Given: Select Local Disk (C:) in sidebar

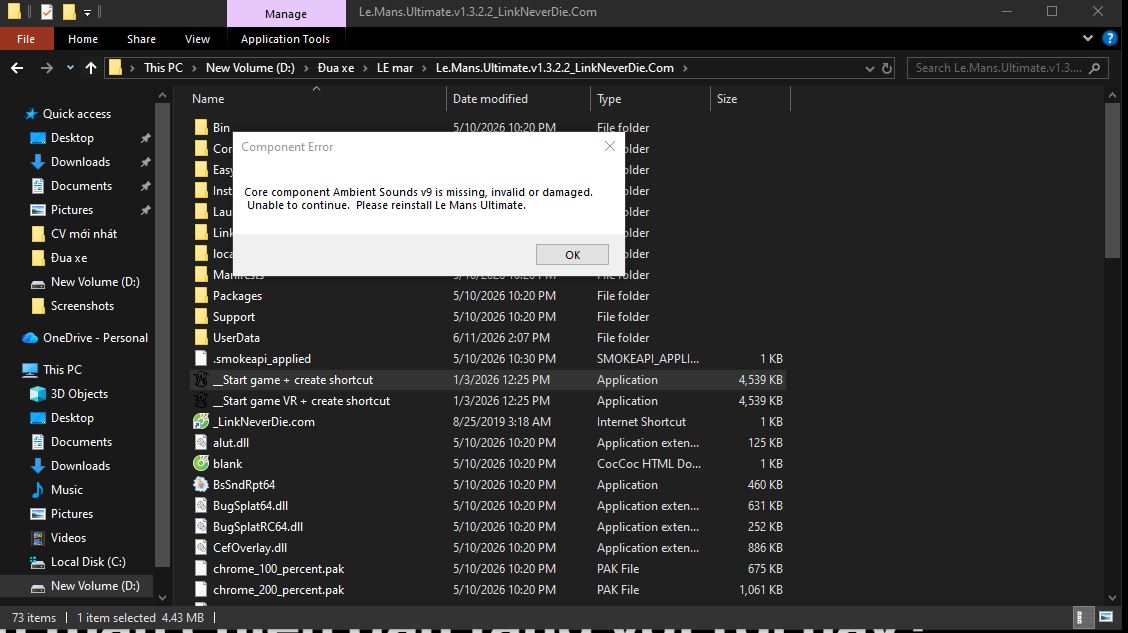Looking at the screenshot, I should pyautogui.click(x=88, y=562).
